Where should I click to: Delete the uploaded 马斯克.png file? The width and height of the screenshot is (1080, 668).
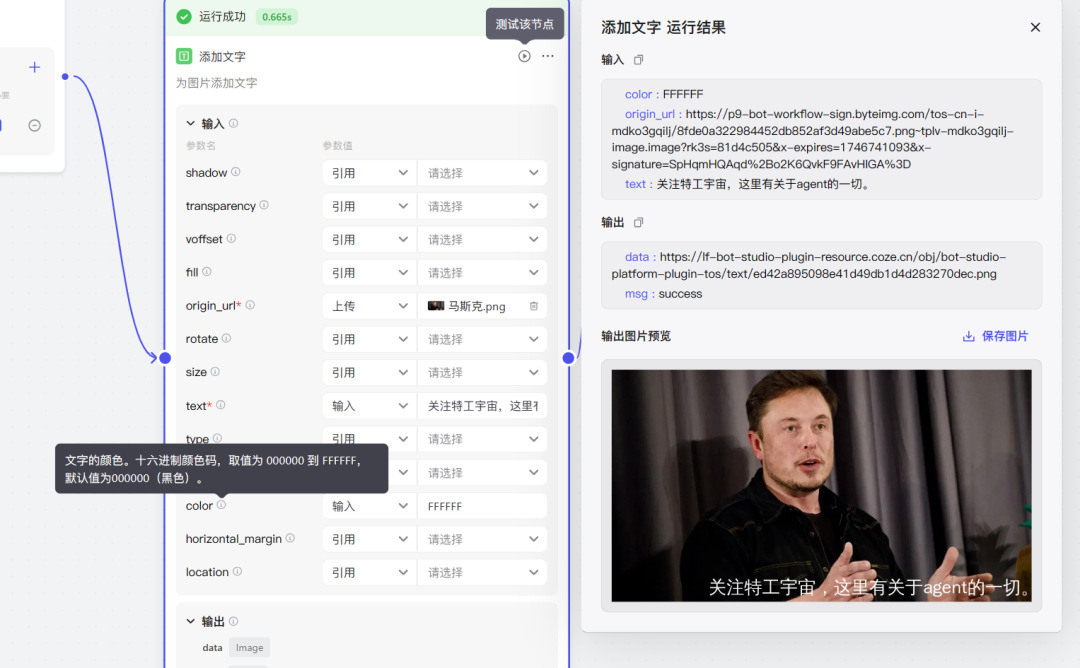(x=534, y=306)
